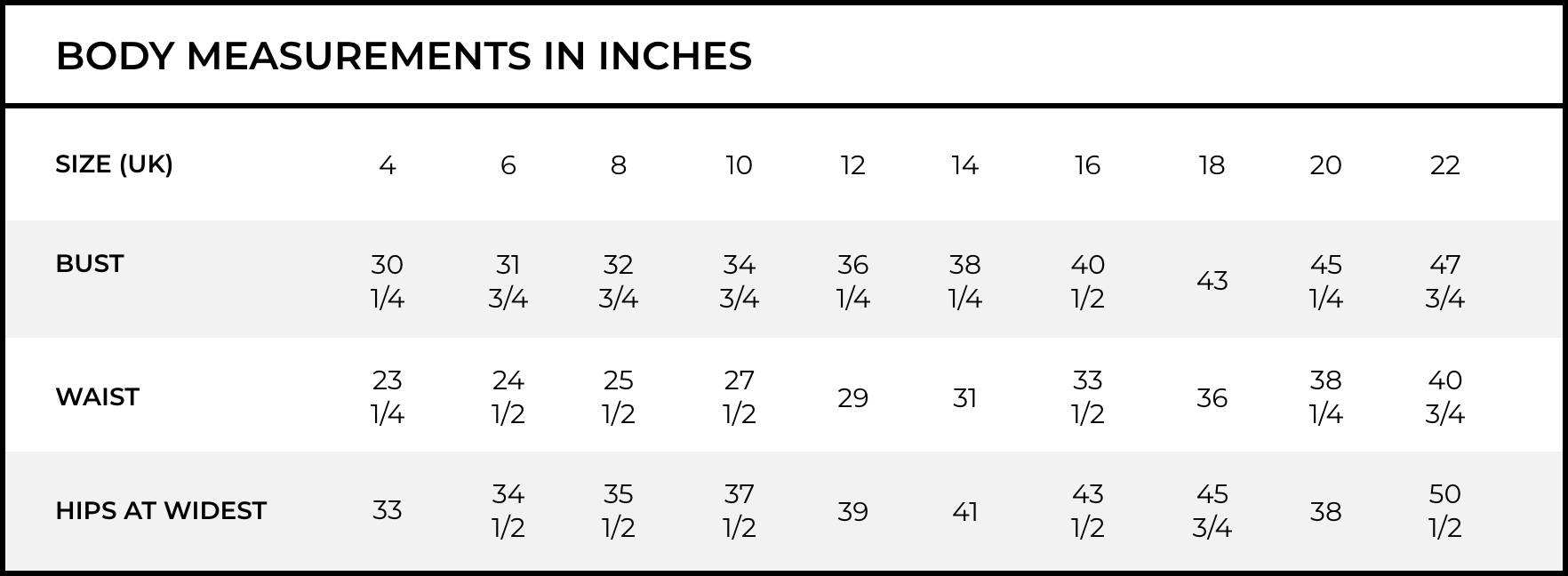Select waist value 24 1/2
1568x576 pixels.
click(508, 396)
